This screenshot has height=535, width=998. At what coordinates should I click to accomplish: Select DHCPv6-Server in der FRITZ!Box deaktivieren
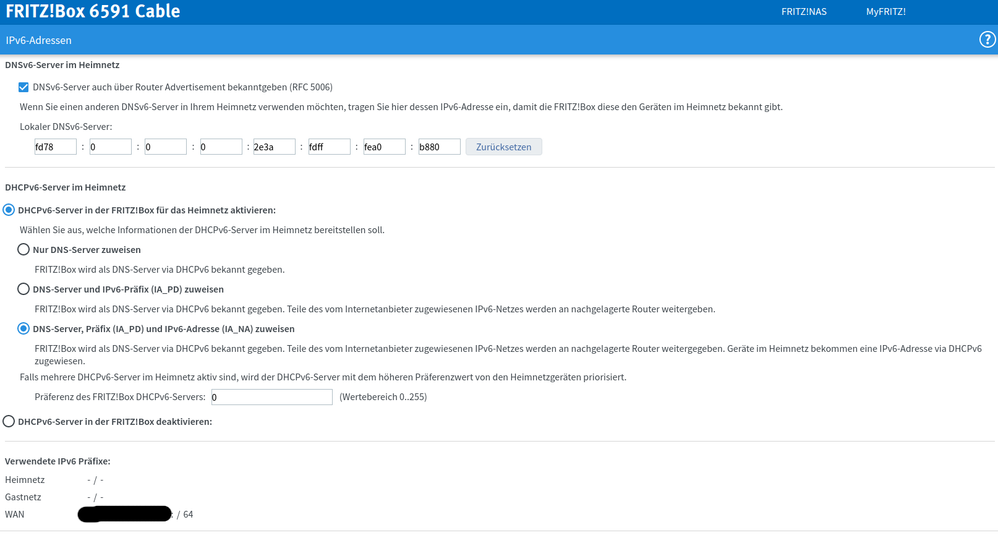pyautogui.click(x=9, y=421)
